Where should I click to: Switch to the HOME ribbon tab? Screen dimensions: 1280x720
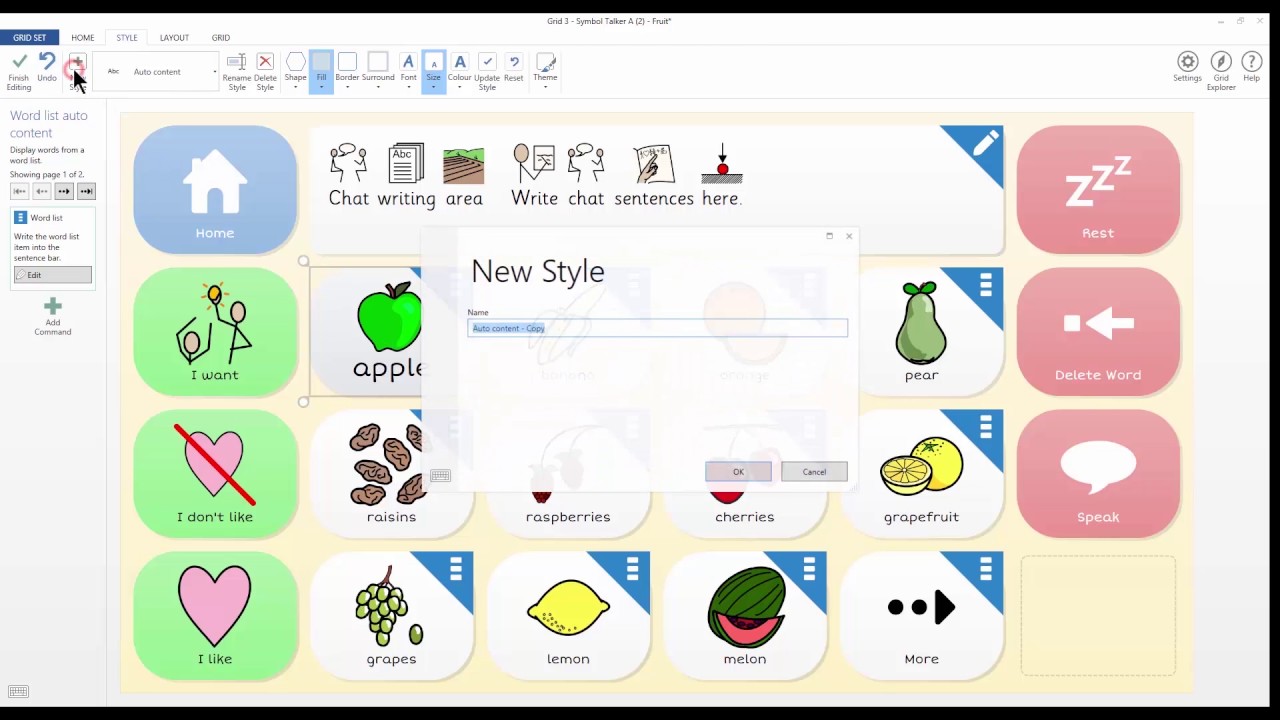tap(83, 38)
